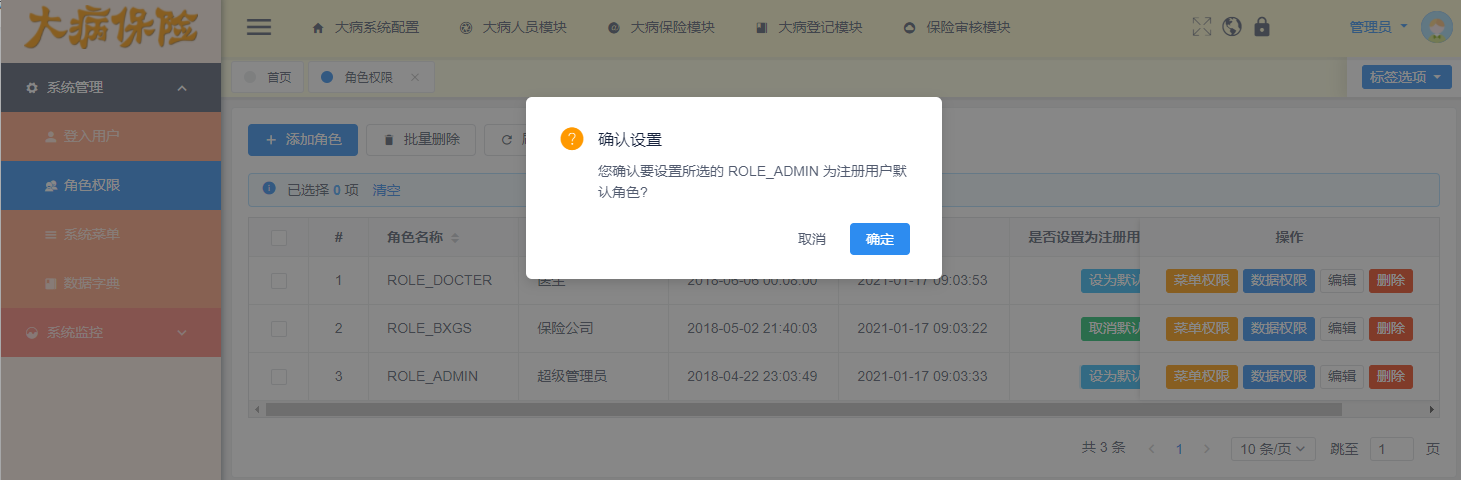Check the ROLE_BXGS row checkbox
1461x480 pixels.
(x=279, y=328)
